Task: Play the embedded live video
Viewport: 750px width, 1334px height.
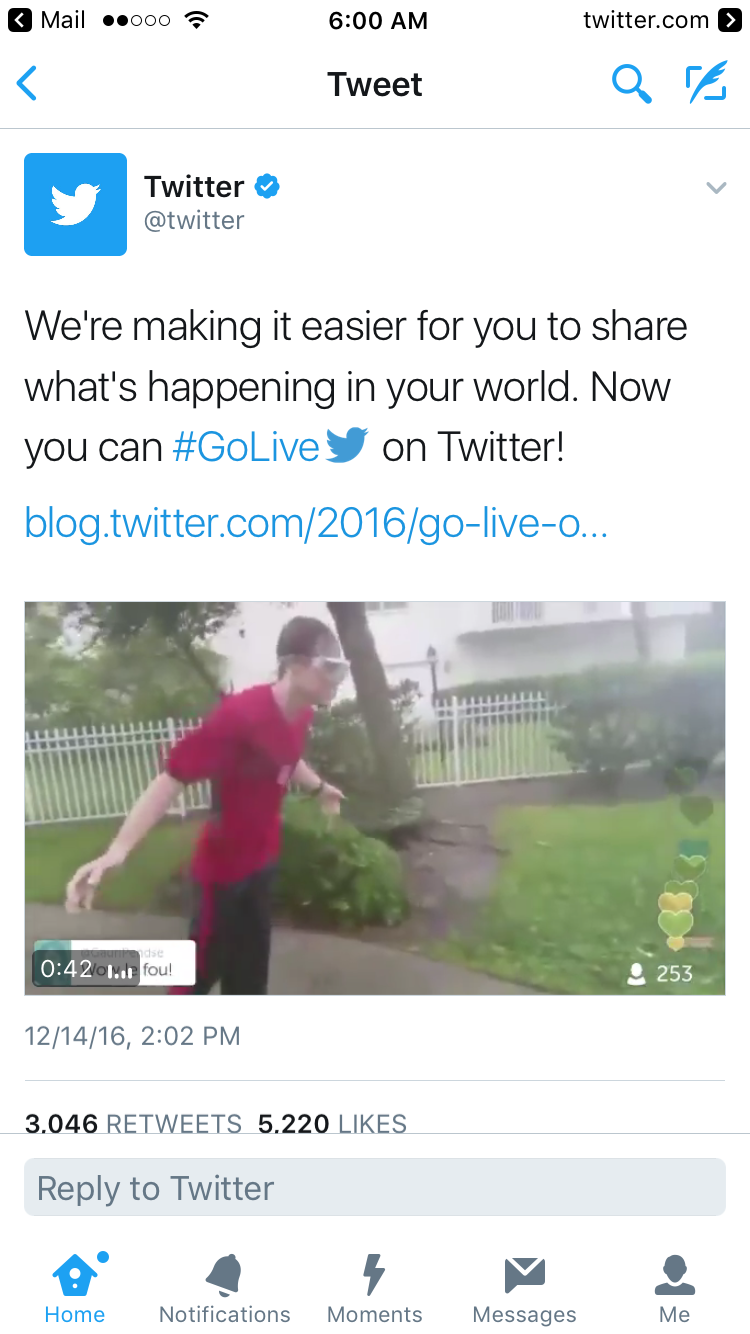Action: (375, 798)
